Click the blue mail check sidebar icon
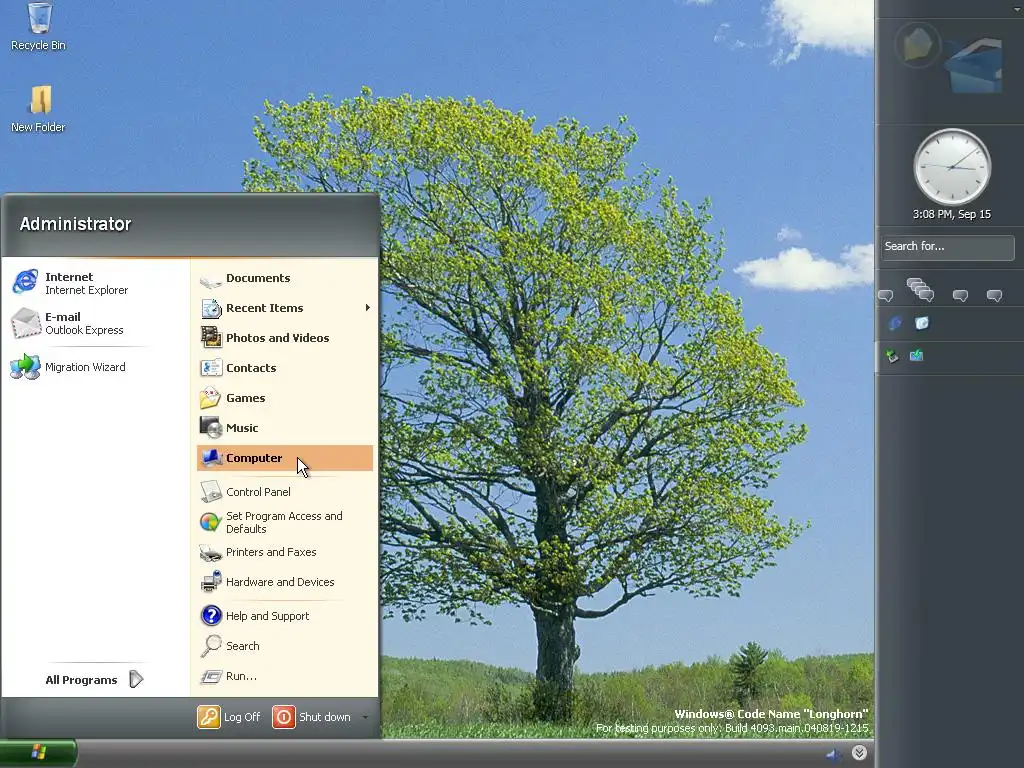This screenshot has width=1024, height=768. (x=917, y=355)
